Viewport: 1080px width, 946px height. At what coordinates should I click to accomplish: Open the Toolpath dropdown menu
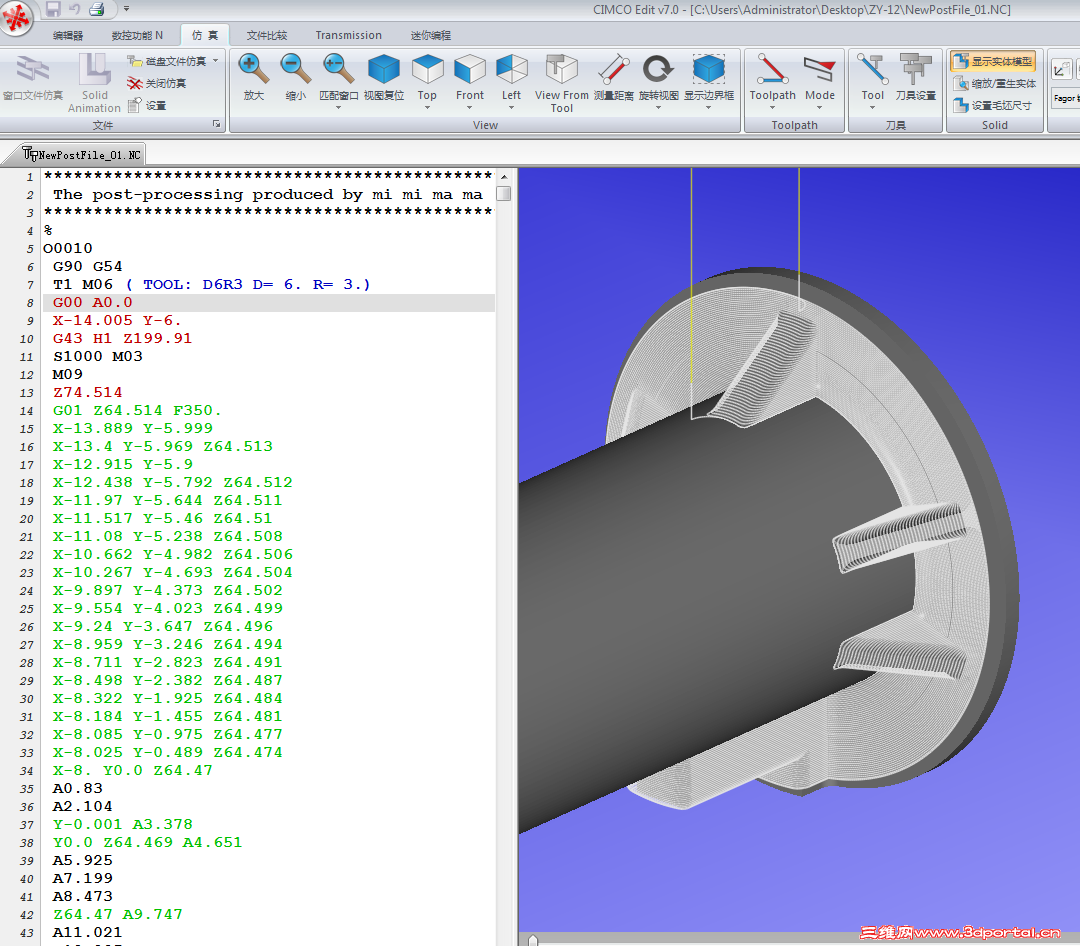772,106
